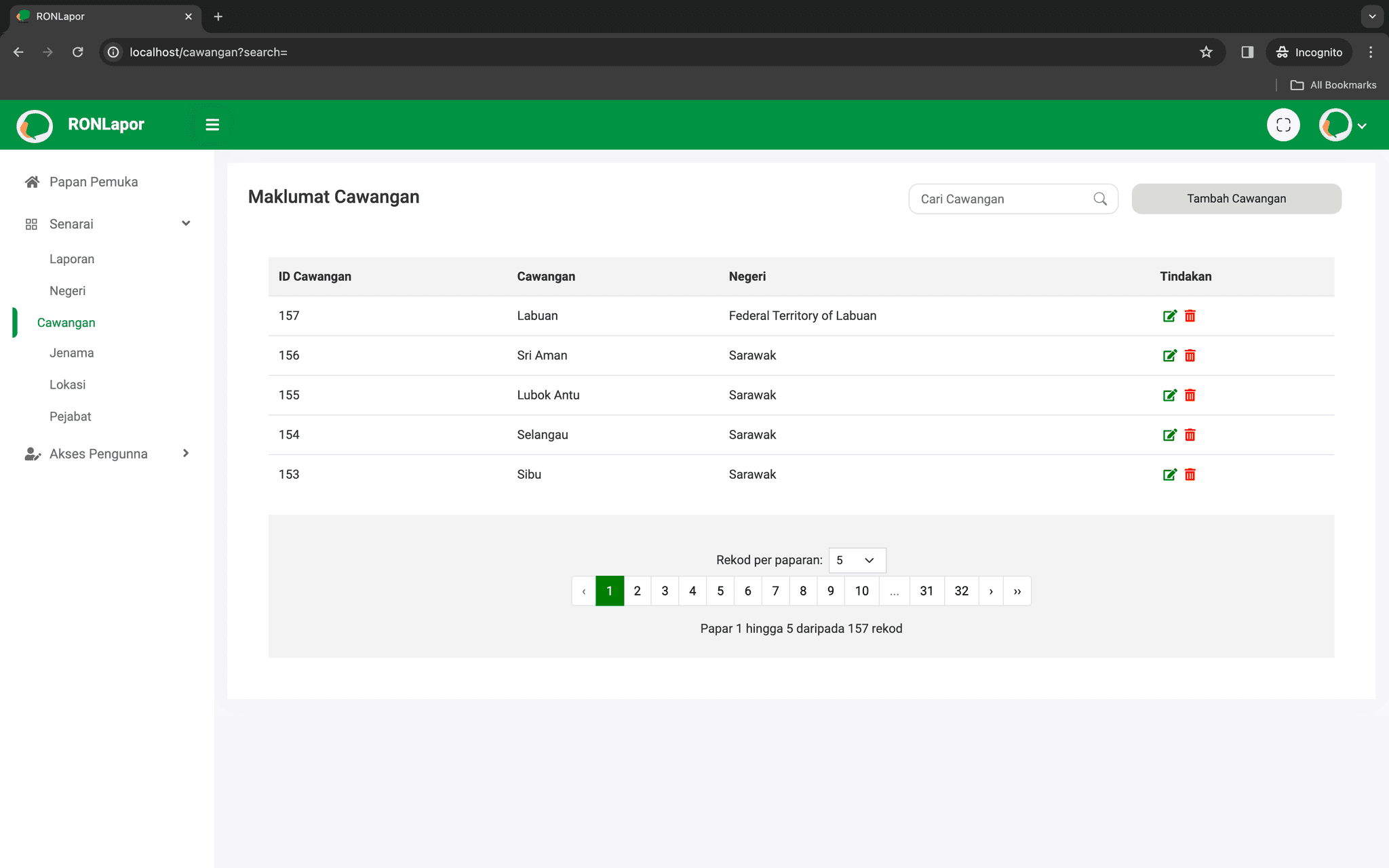Open All Bookmarks folder
Viewport: 1389px width, 868px height.
coord(1333,85)
